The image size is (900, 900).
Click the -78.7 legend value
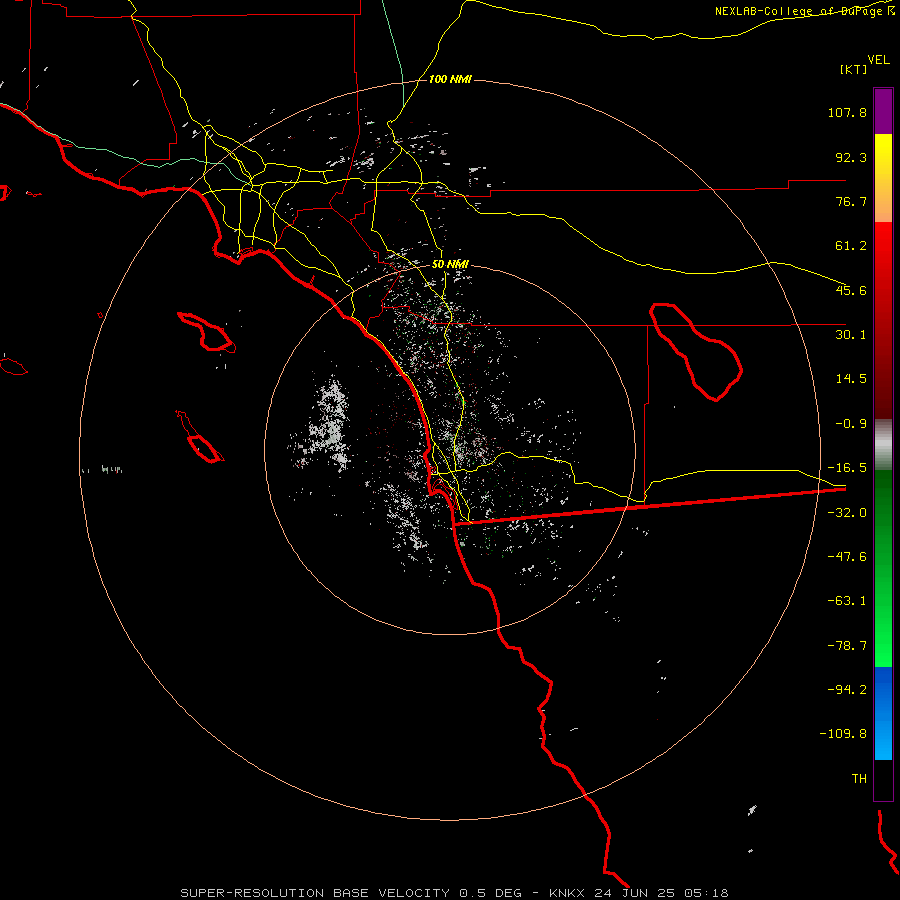click(x=847, y=646)
